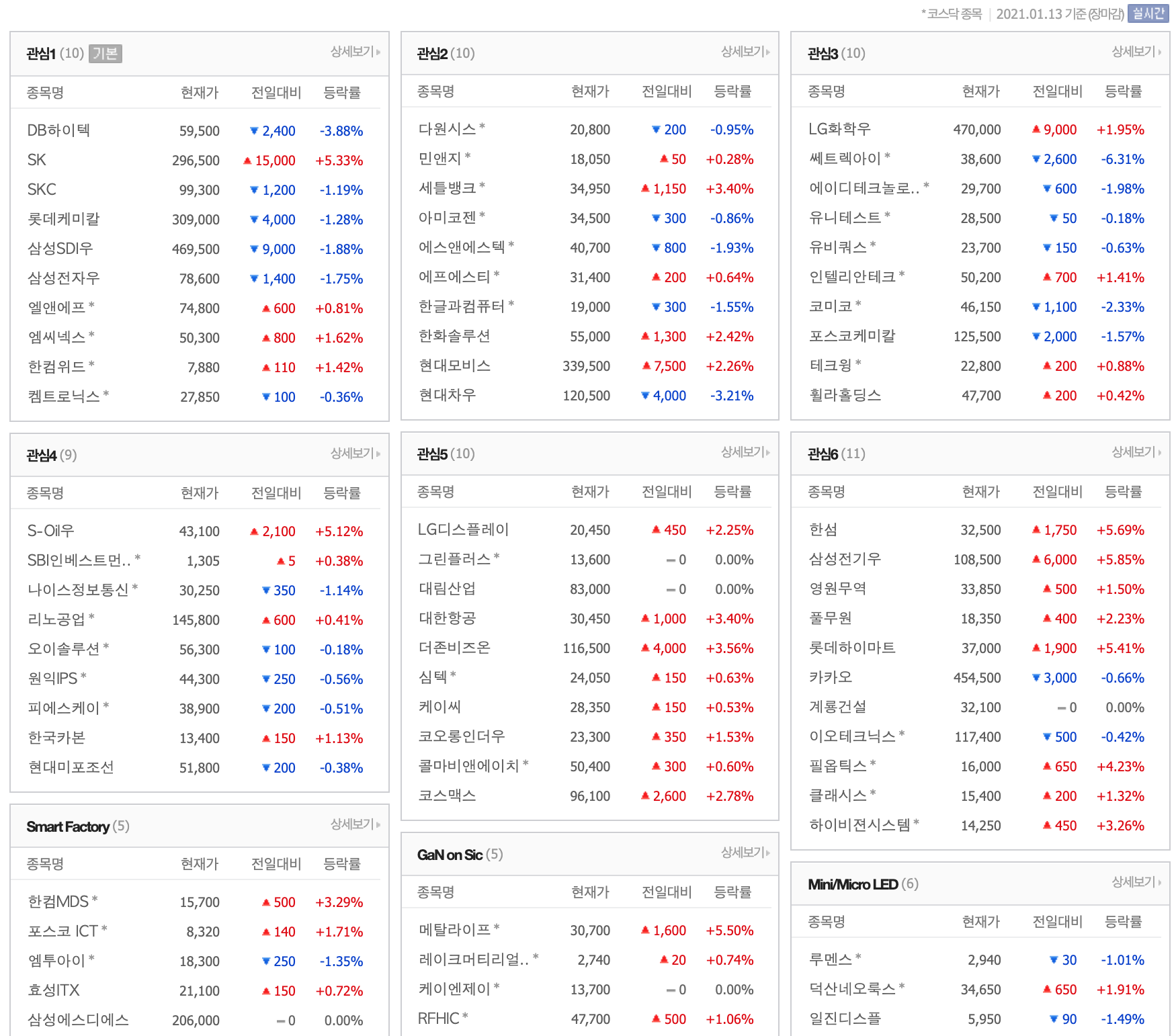Viewport: 1176px width, 1036px height.
Task: Open stock LG화학우 in 관심3
Action: [839, 129]
